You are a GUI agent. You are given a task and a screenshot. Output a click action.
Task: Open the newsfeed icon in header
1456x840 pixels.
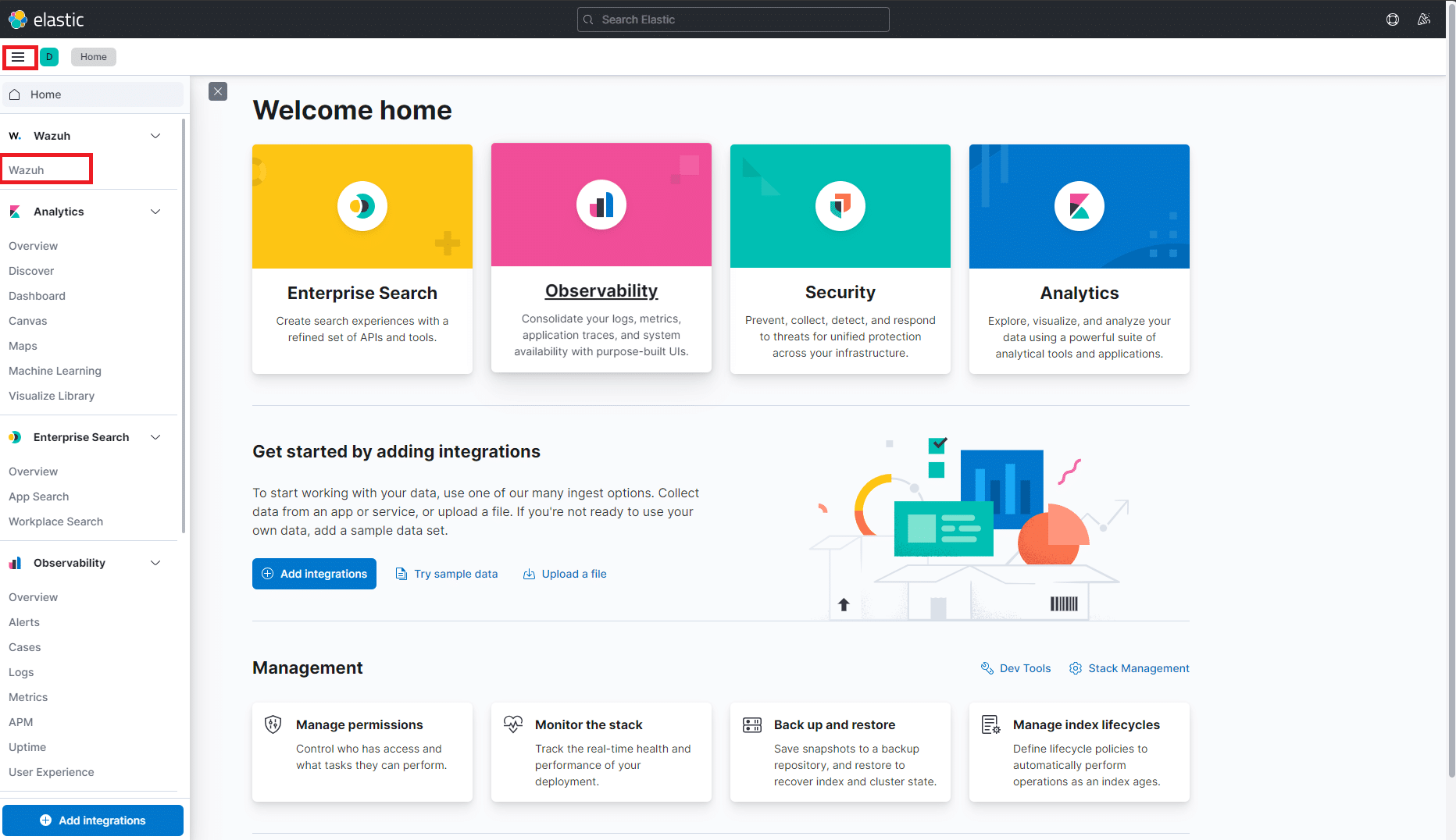[1424, 20]
